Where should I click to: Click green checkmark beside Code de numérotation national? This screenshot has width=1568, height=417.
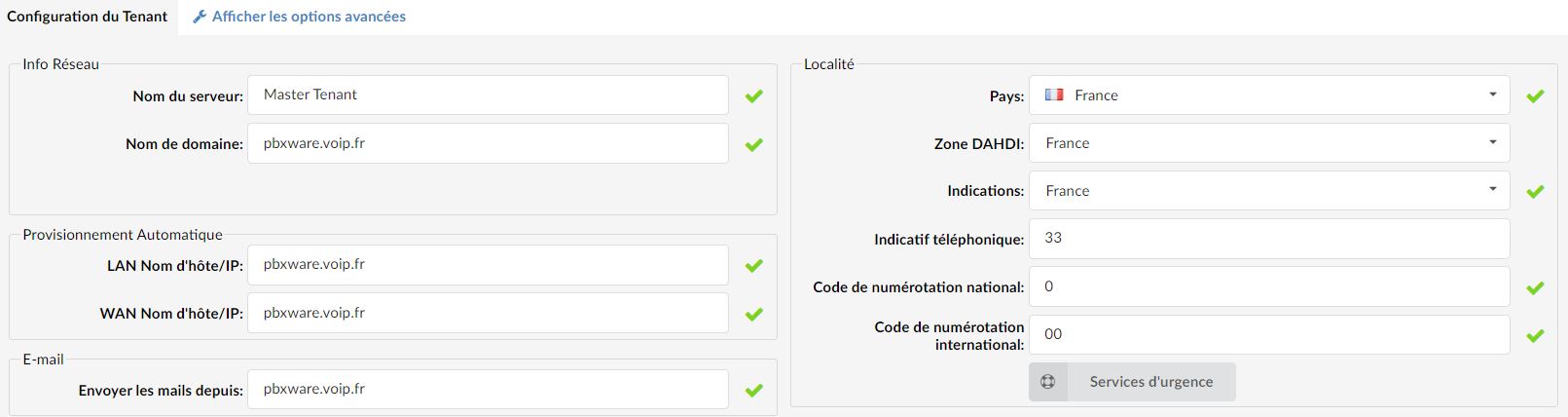point(1536,288)
